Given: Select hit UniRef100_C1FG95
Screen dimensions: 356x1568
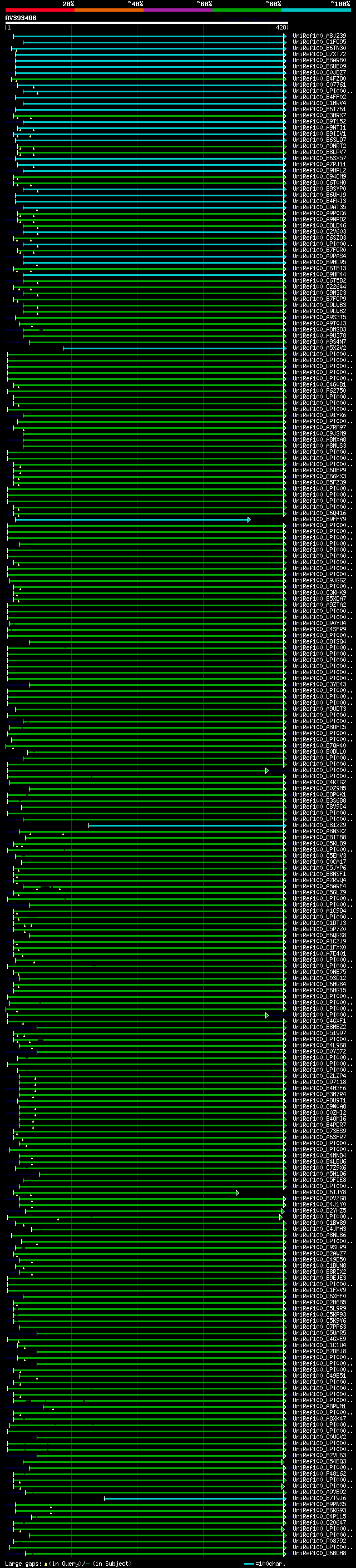Looking at the screenshot, I should coord(319,42).
